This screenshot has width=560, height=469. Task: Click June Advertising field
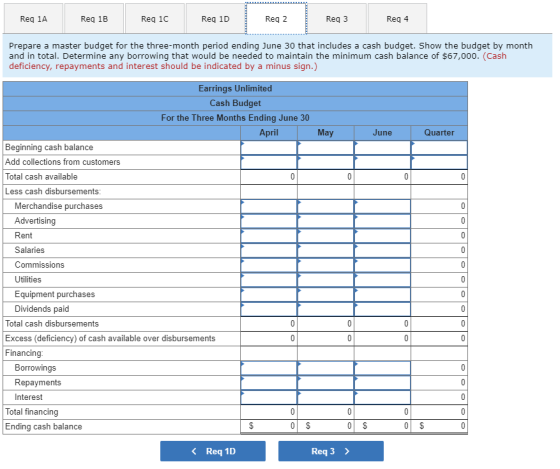coord(382,221)
